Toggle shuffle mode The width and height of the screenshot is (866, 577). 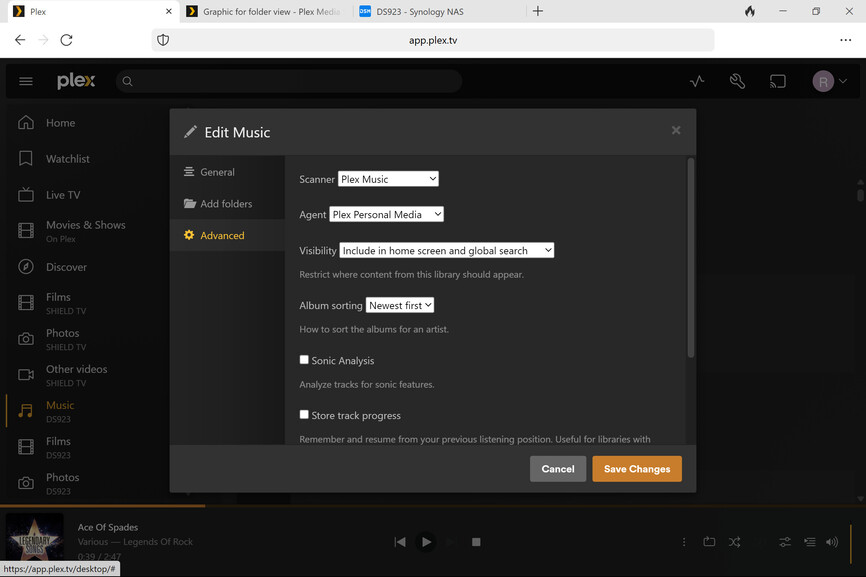tap(734, 542)
